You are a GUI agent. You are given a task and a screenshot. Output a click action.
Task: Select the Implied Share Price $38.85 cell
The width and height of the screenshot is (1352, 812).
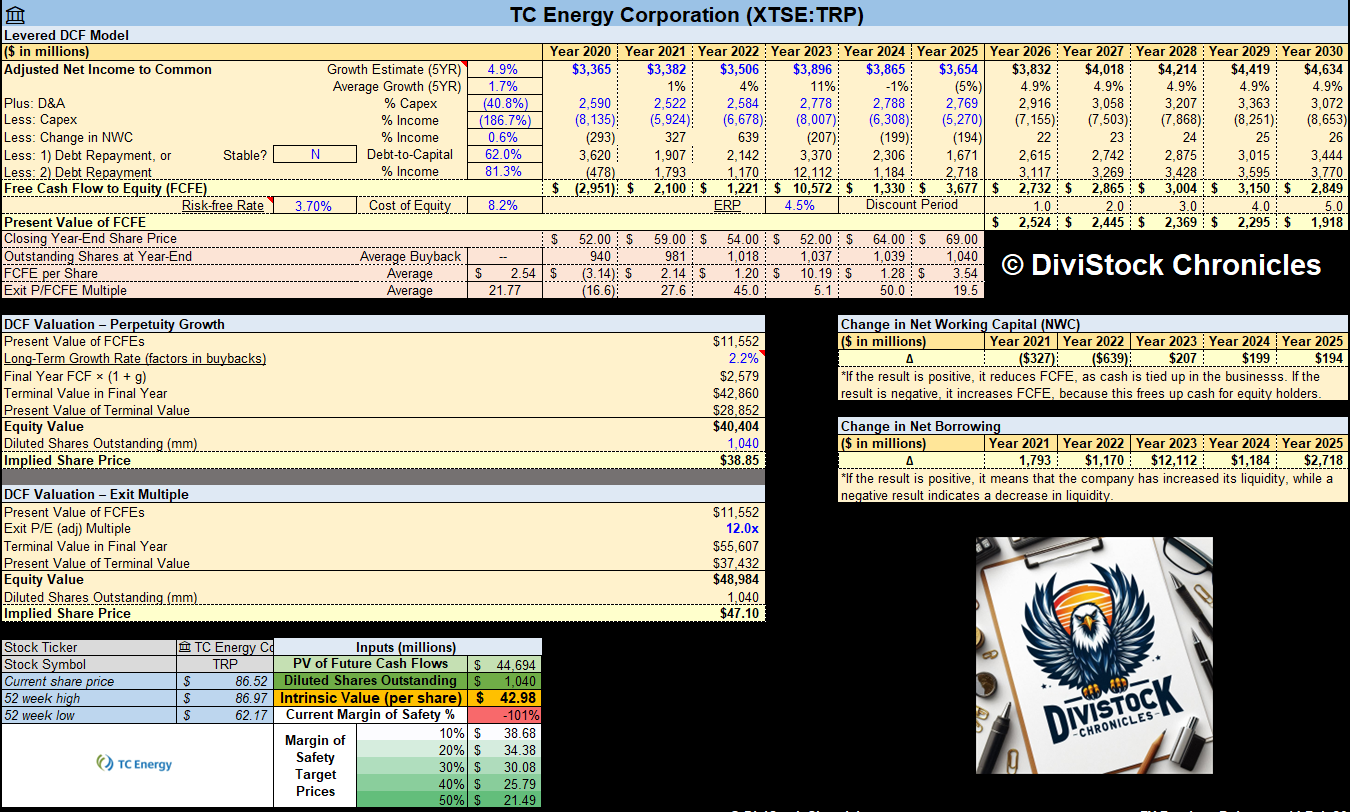(739, 460)
